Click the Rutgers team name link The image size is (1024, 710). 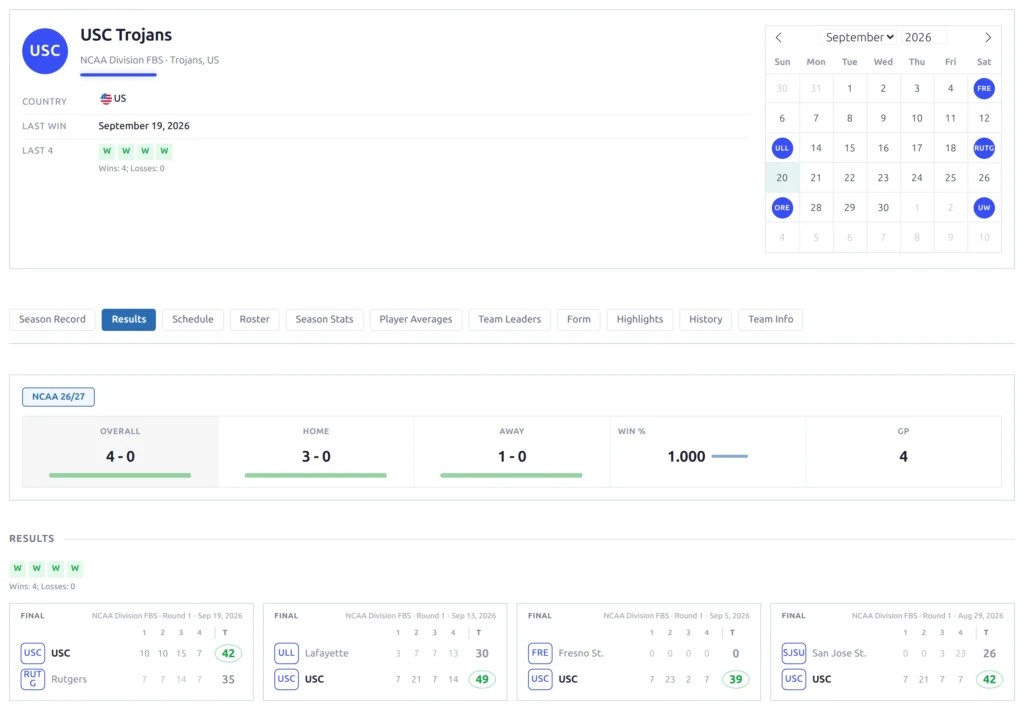pyautogui.click(x=69, y=679)
